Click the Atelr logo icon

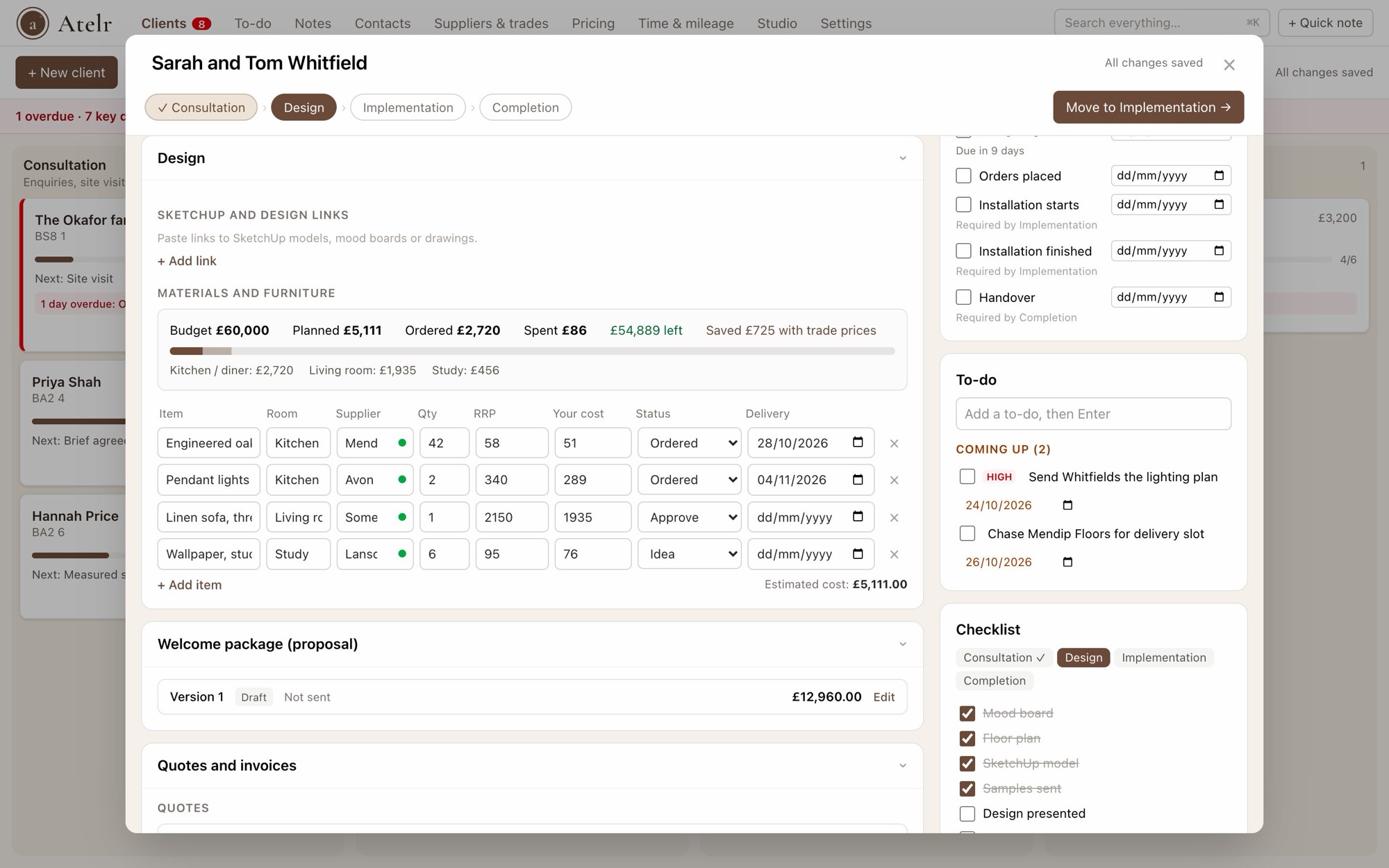pos(33,23)
